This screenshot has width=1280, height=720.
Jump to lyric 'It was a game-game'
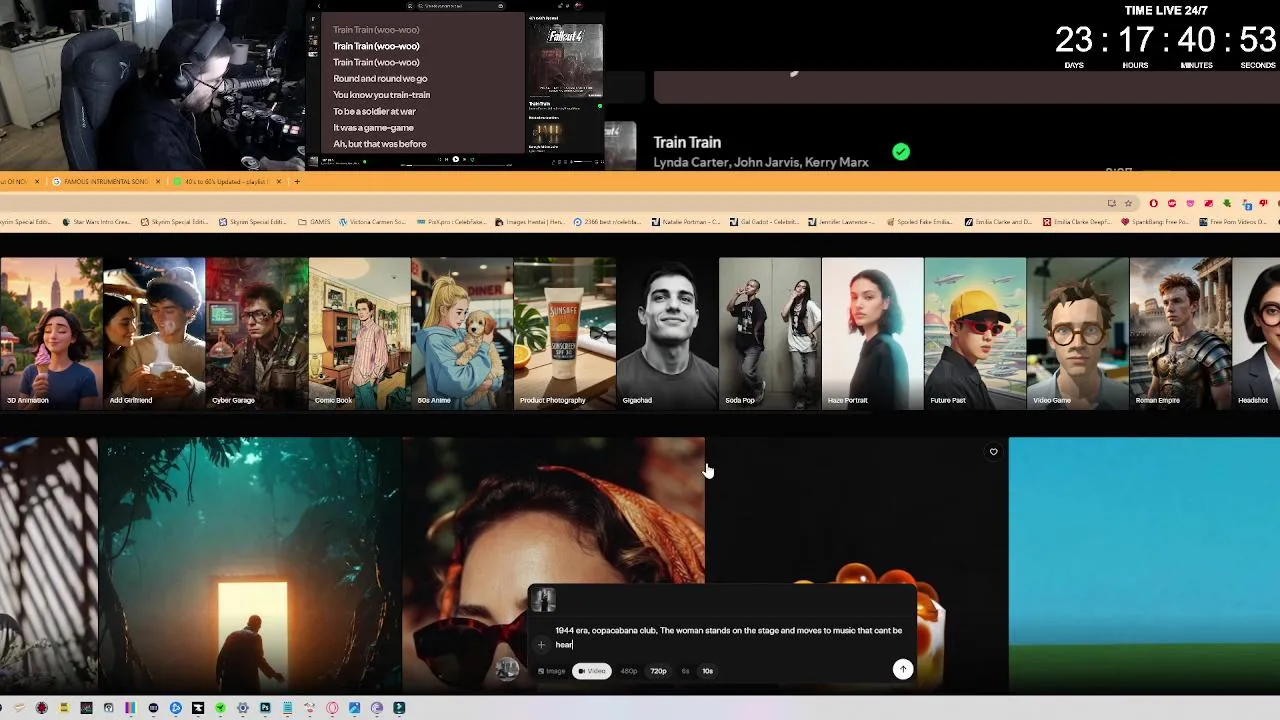tap(373, 128)
